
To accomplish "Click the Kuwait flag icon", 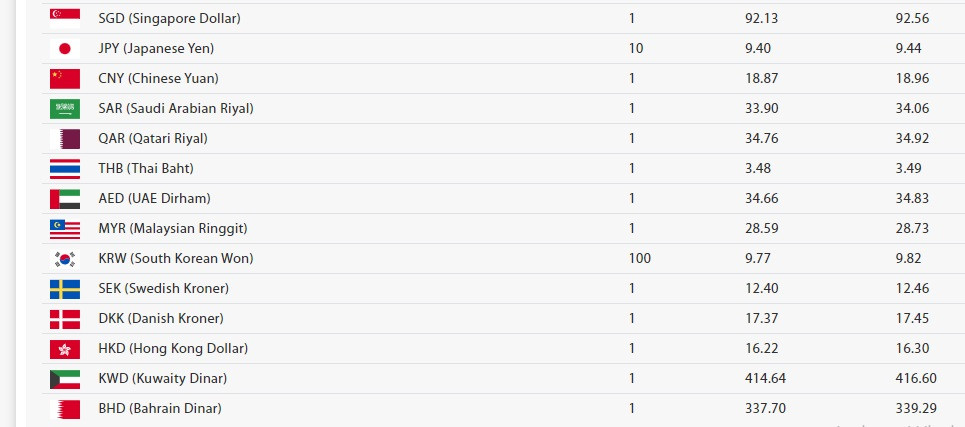I will point(65,379).
